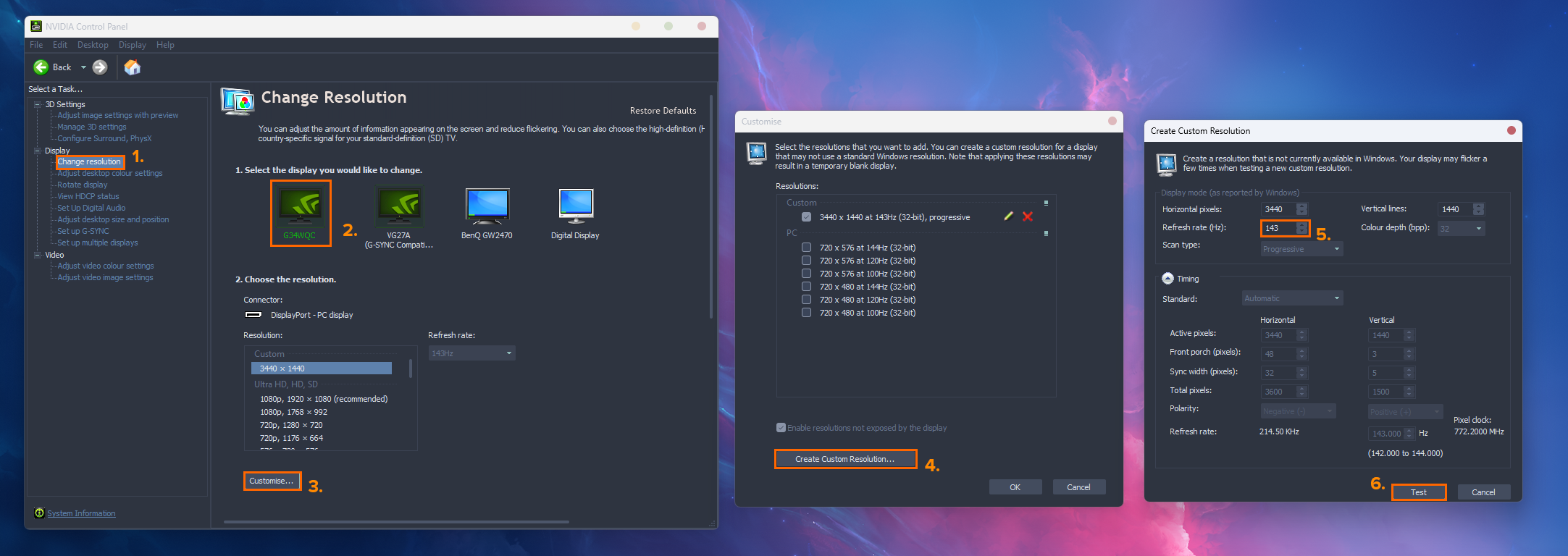Click the pencil edit icon for custom resolution
Viewport: 1568px width, 556px height.
coord(1008,216)
